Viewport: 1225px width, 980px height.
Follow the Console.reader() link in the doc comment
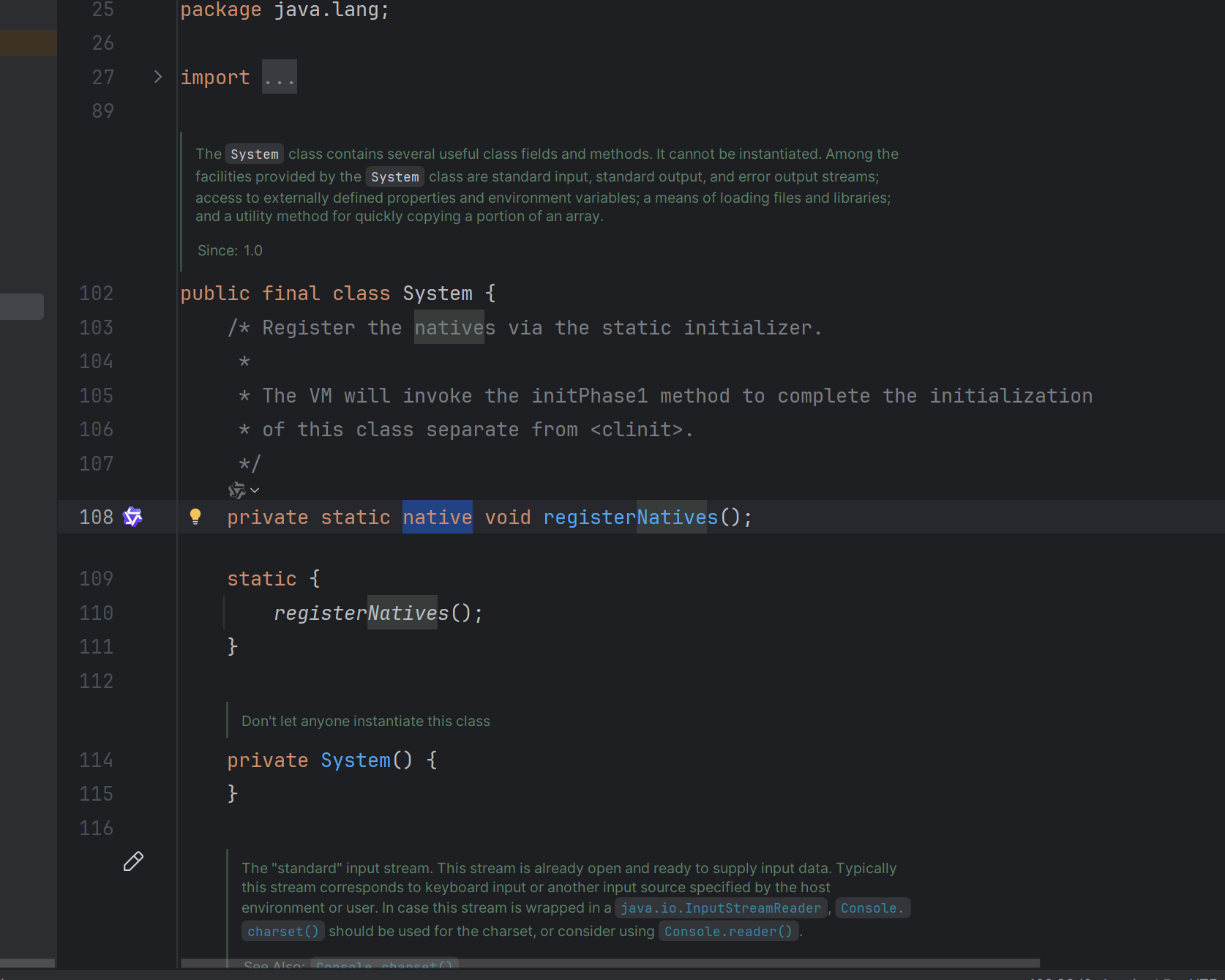[728, 932]
